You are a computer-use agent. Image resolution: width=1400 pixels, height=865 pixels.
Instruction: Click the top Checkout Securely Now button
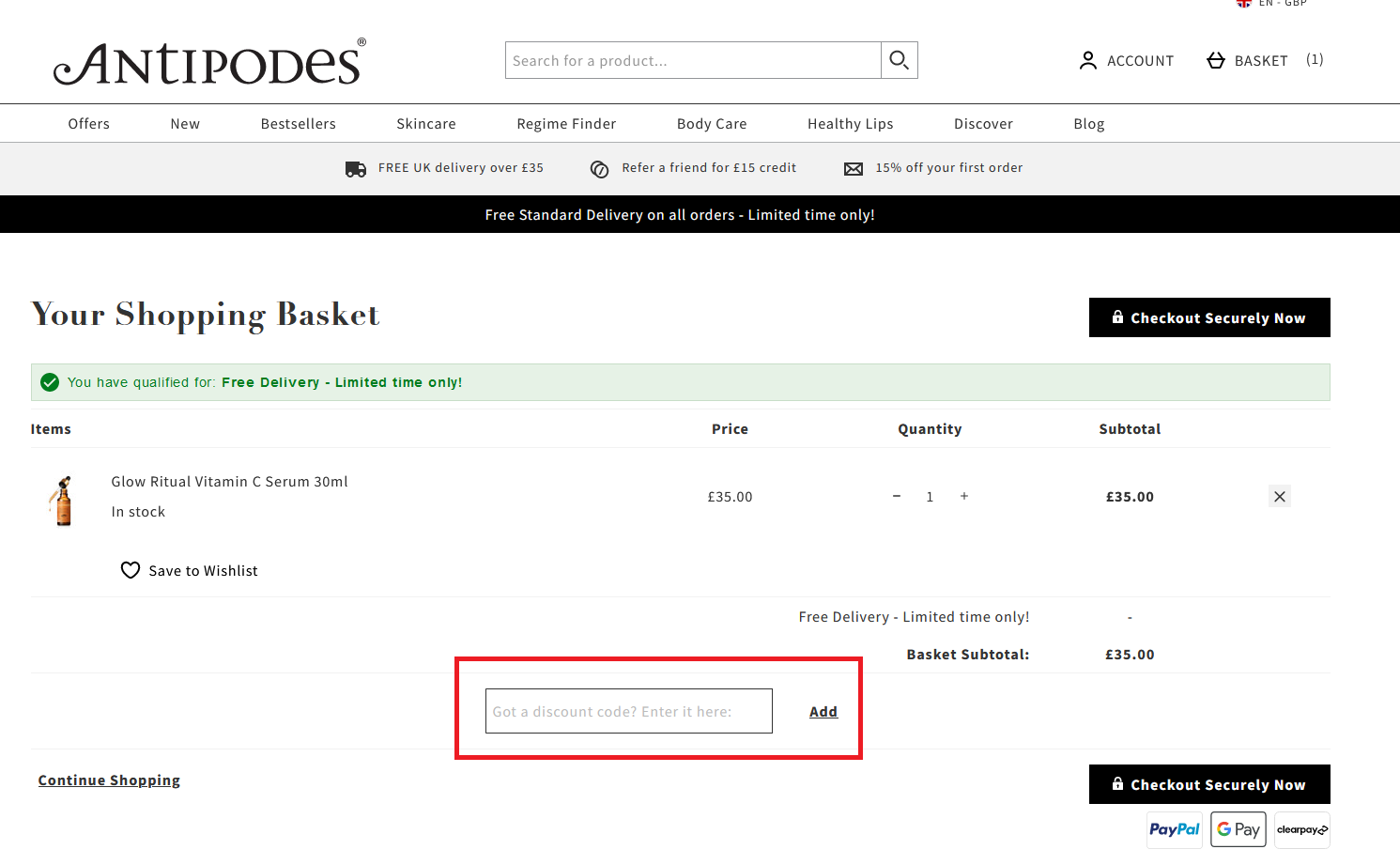pos(1209,317)
